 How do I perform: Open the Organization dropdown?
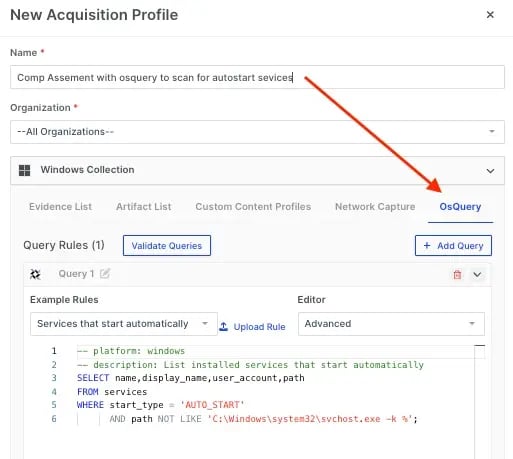tap(257, 132)
